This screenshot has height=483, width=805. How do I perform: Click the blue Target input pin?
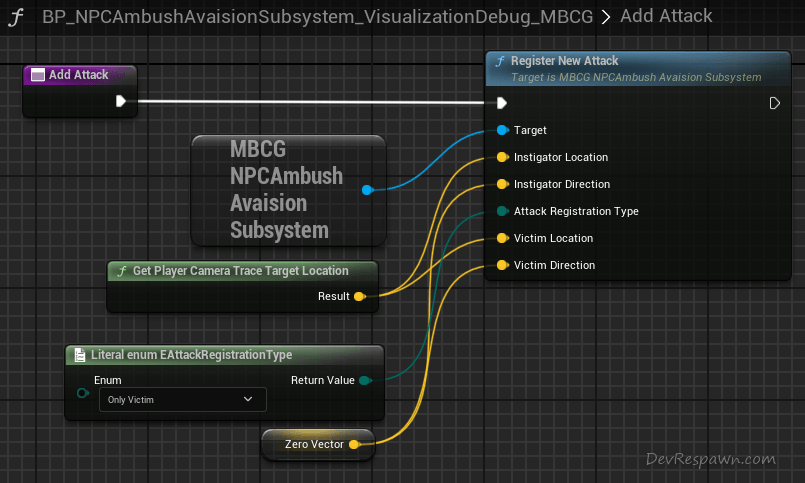(502, 130)
